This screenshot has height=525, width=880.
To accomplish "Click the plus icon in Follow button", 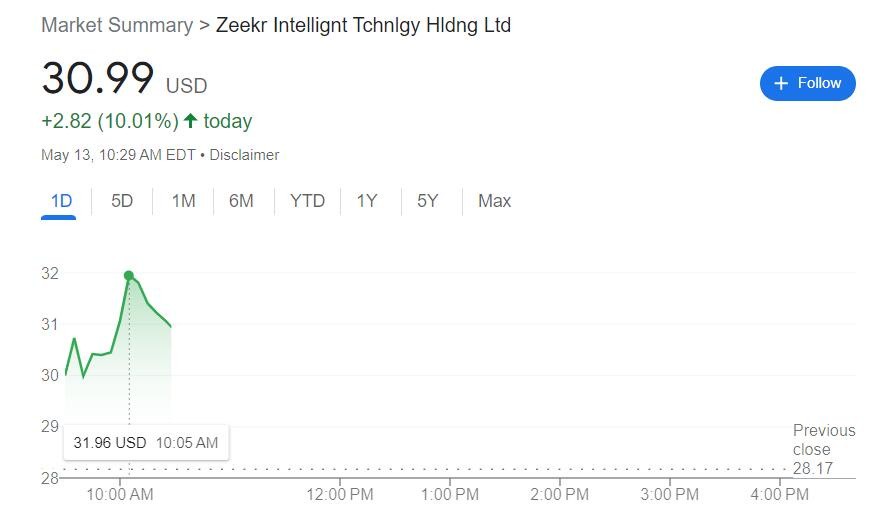I will click(782, 83).
